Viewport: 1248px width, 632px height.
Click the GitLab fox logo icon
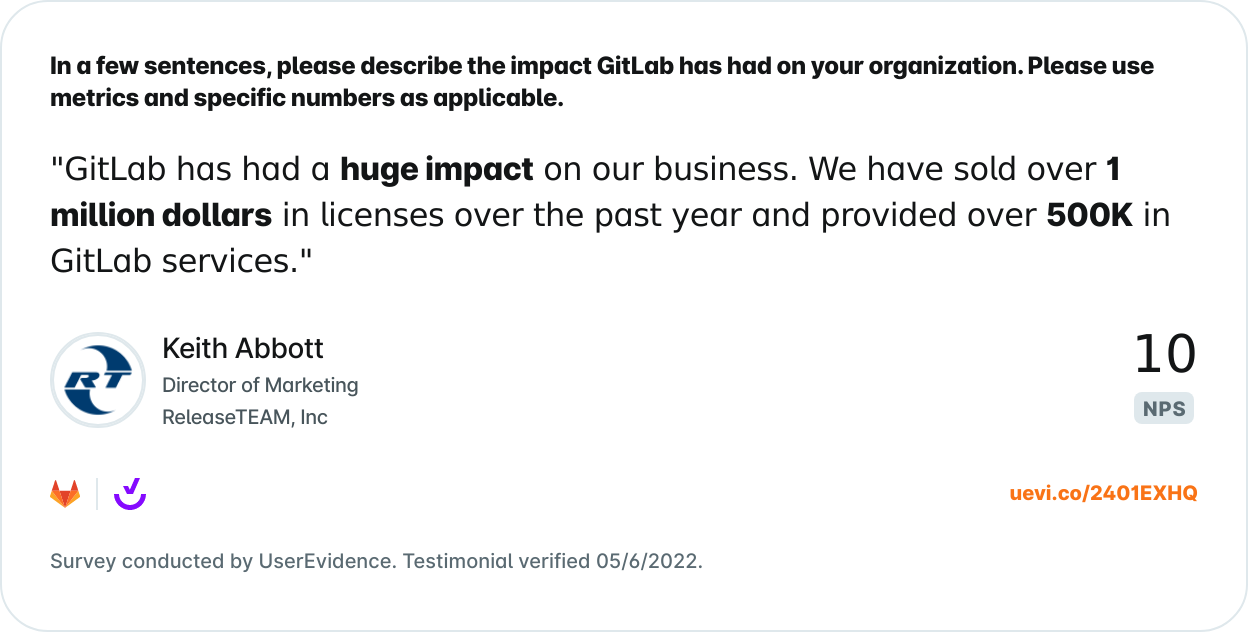coord(65,494)
